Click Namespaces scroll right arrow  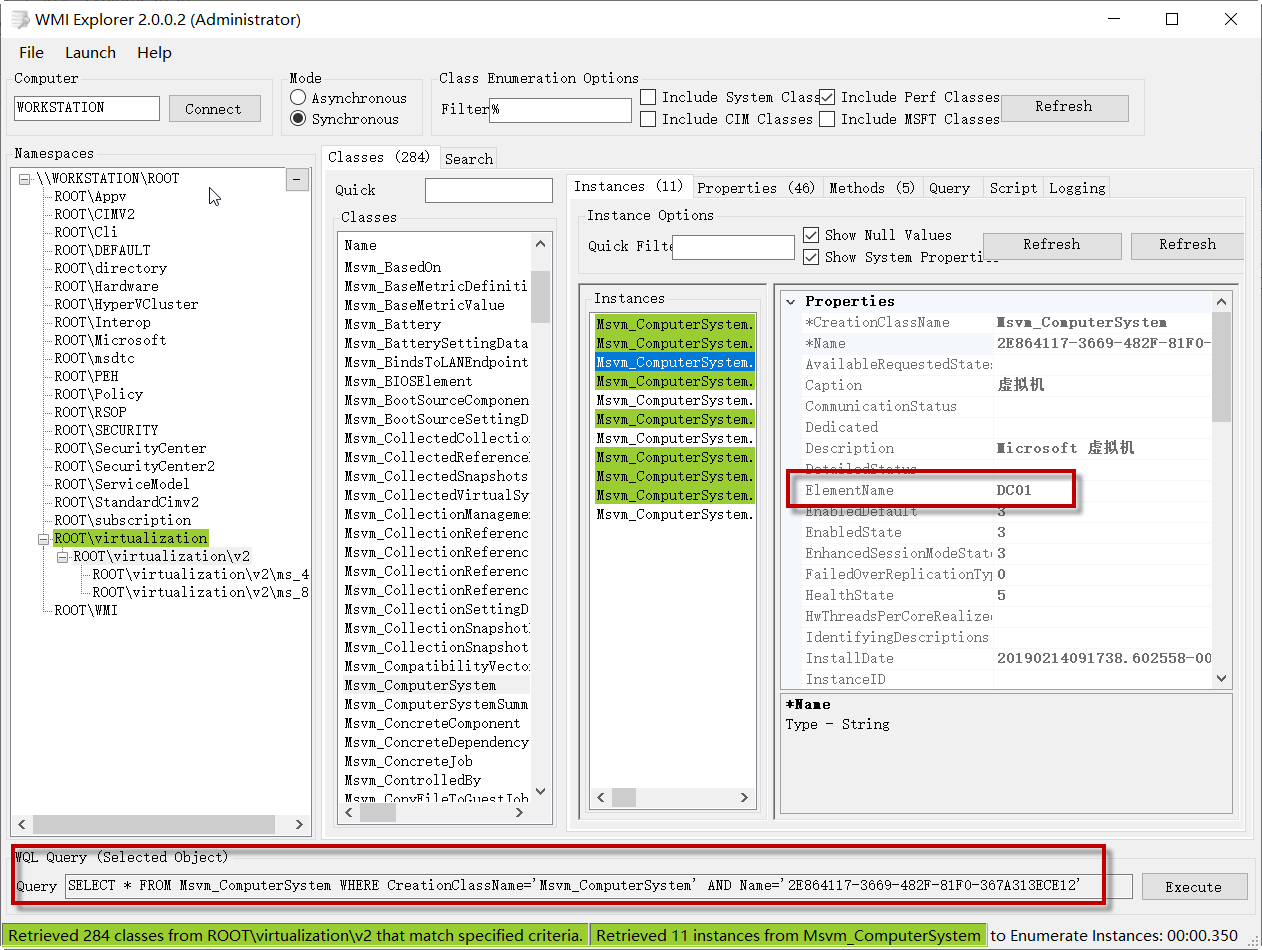point(300,824)
